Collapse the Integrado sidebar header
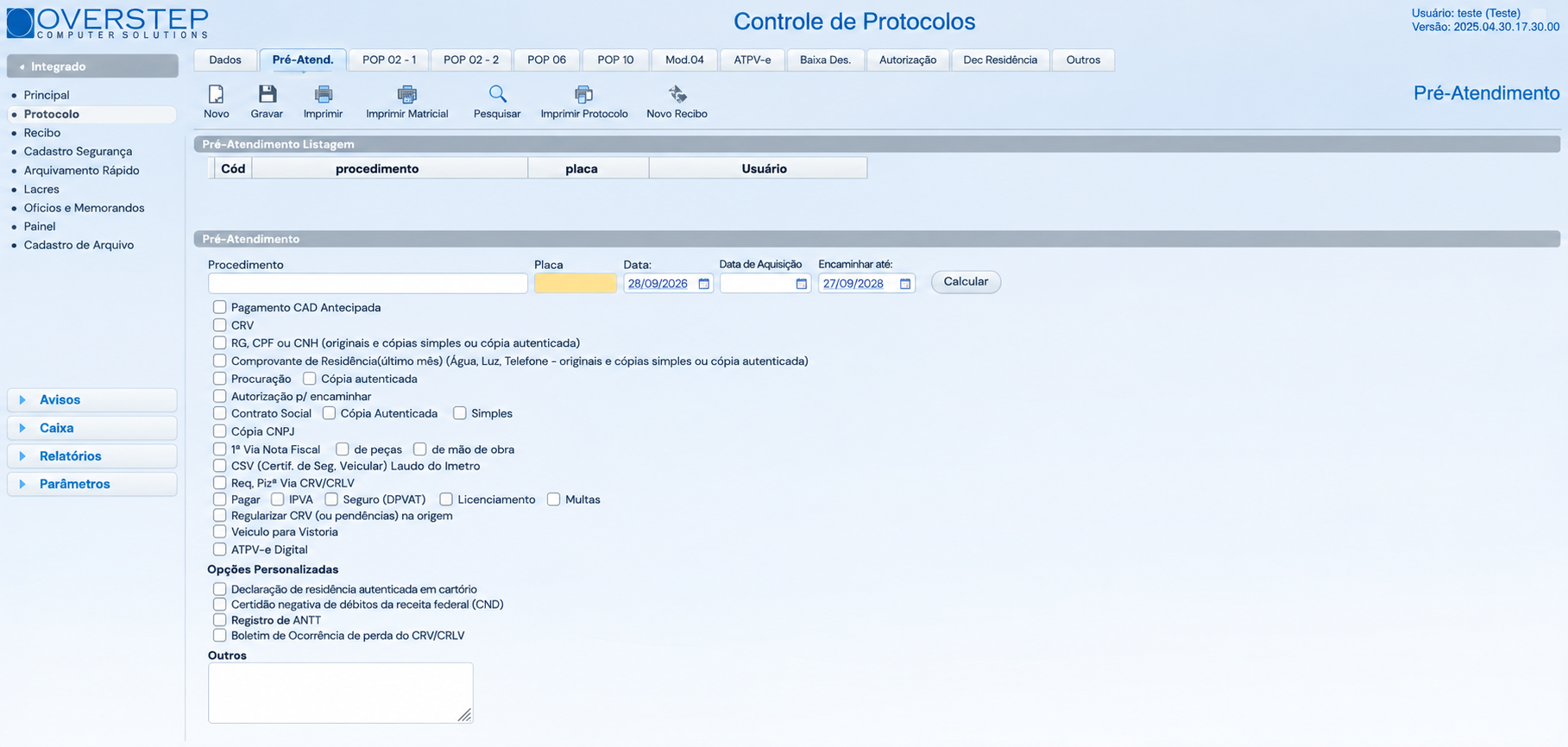1568x747 pixels. coord(92,66)
